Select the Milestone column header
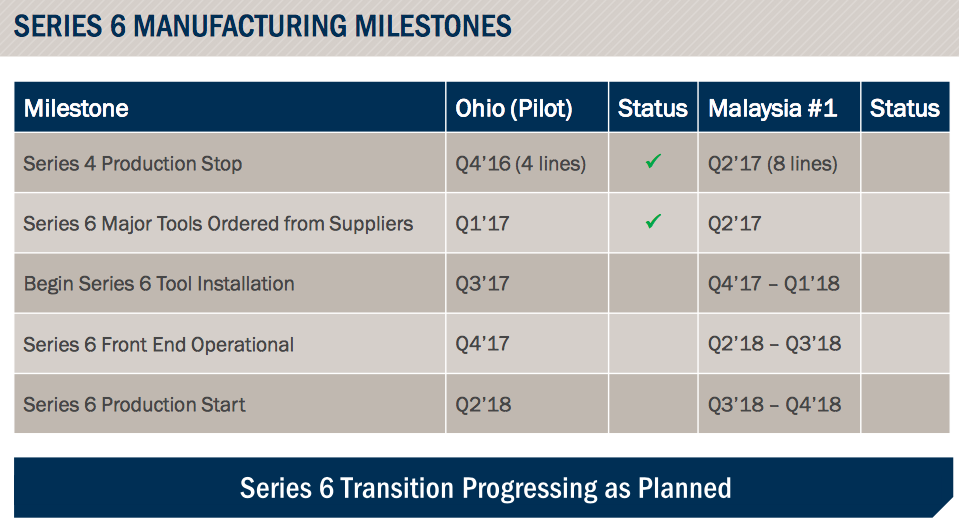This screenshot has height=527, width=959. point(76,108)
